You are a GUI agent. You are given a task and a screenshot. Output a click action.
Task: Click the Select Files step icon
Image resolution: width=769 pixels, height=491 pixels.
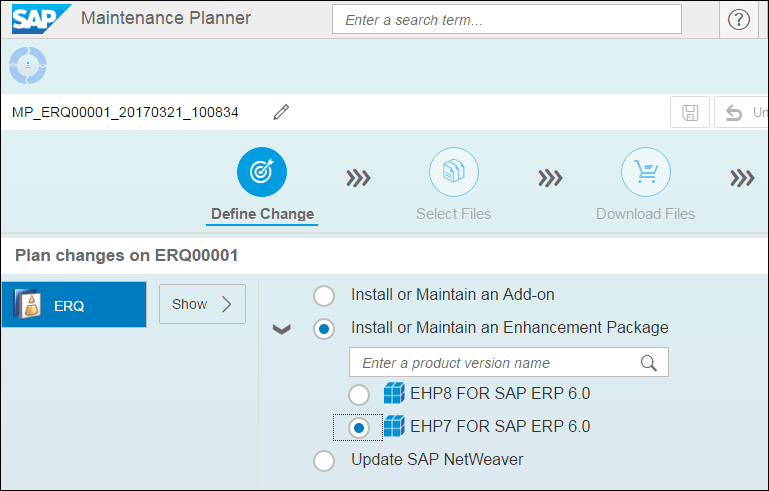point(454,172)
